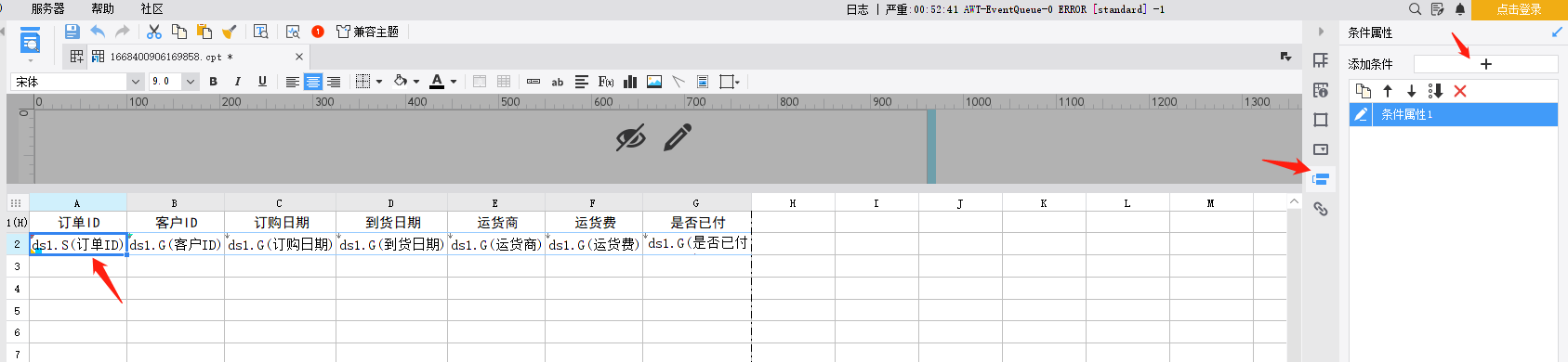Image resolution: width=1568 pixels, height=362 pixels.
Task: Add a condition with the plus button
Action: [x=1485, y=64]
